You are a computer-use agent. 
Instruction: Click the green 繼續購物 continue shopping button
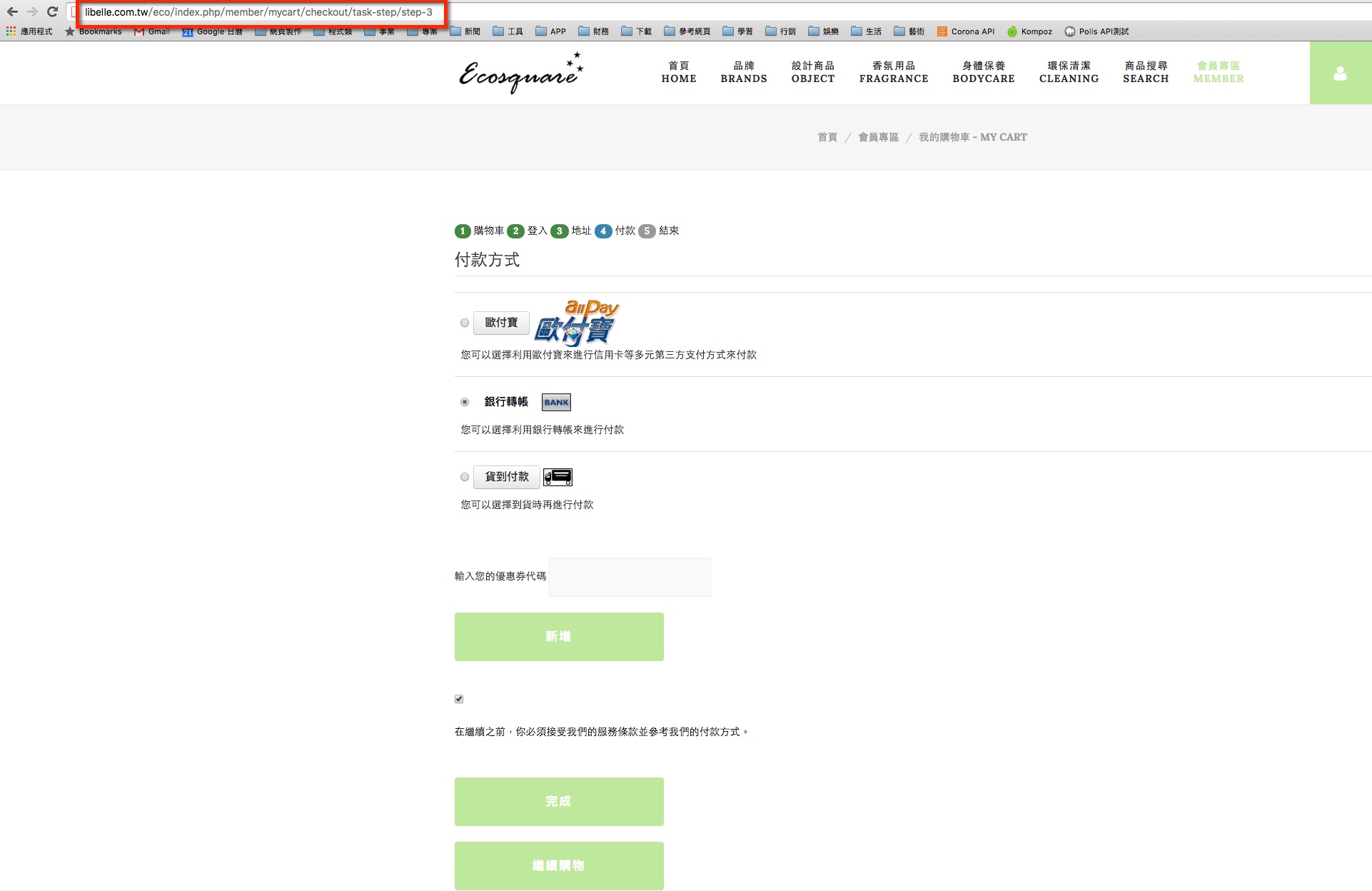(559, 865)
